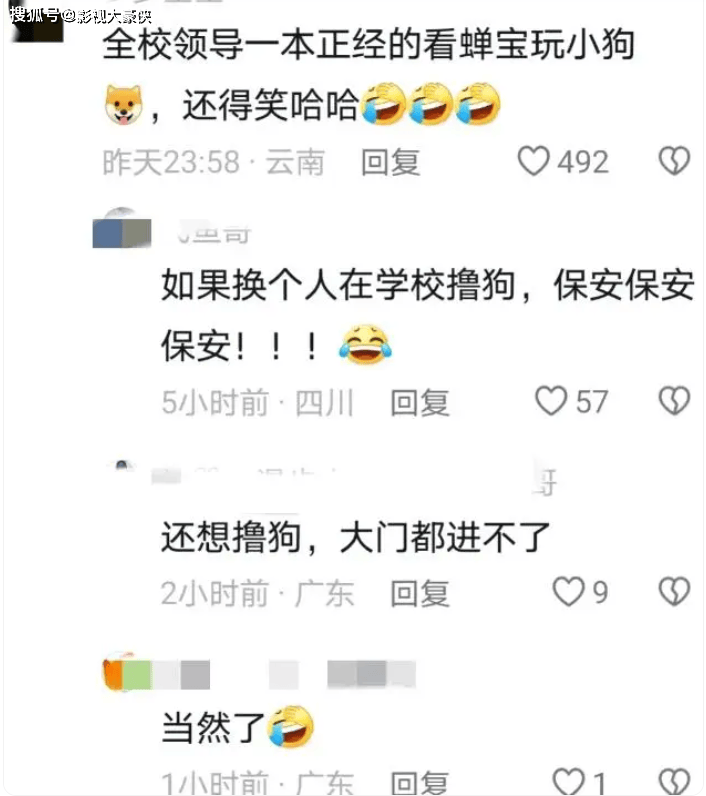The width and height of the screenshot is (706, 796).
Task: Like the 大门都进不了 comment
Action: coord(568,591)
